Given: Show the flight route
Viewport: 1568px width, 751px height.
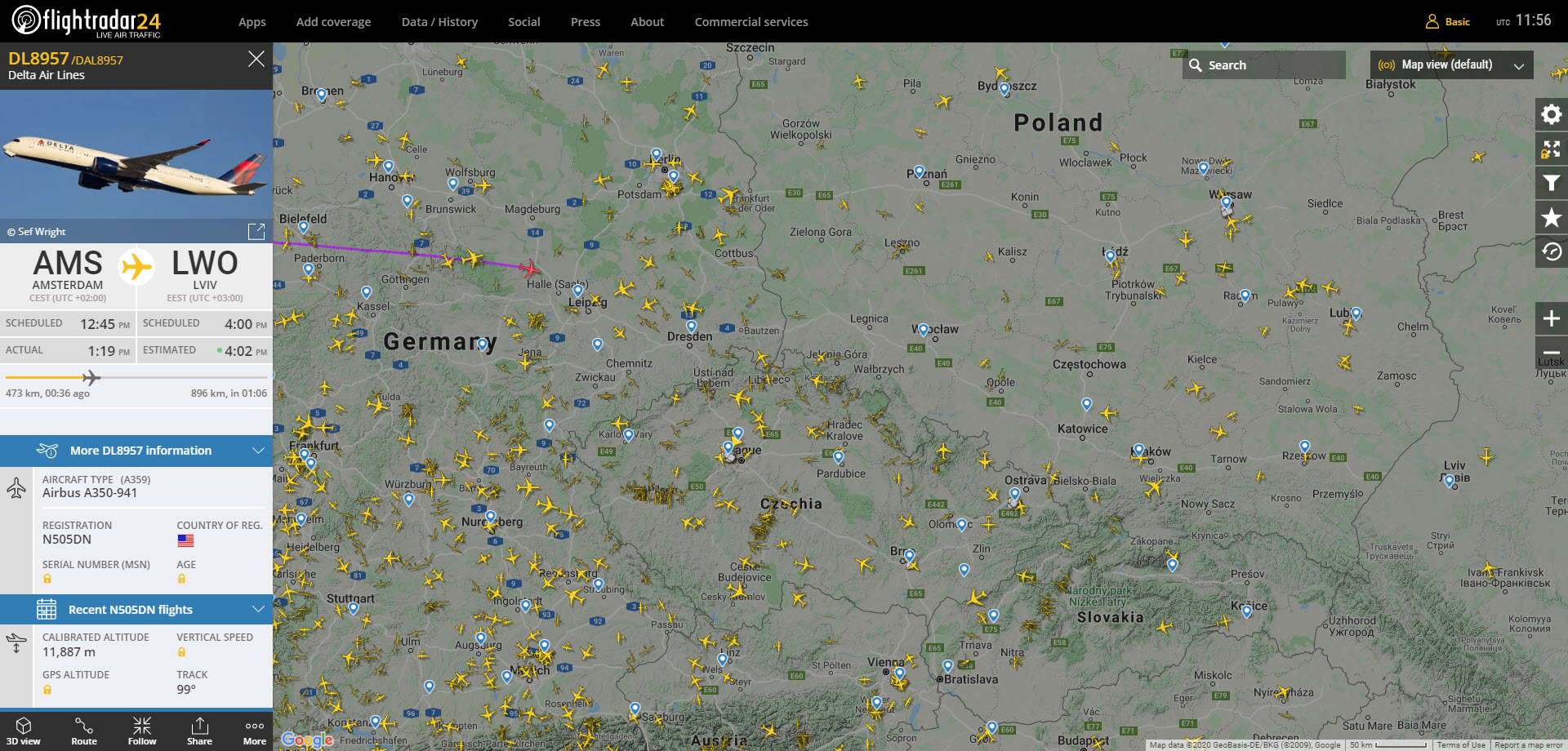Looking at the screenshot, I should [x=83, y=731].
